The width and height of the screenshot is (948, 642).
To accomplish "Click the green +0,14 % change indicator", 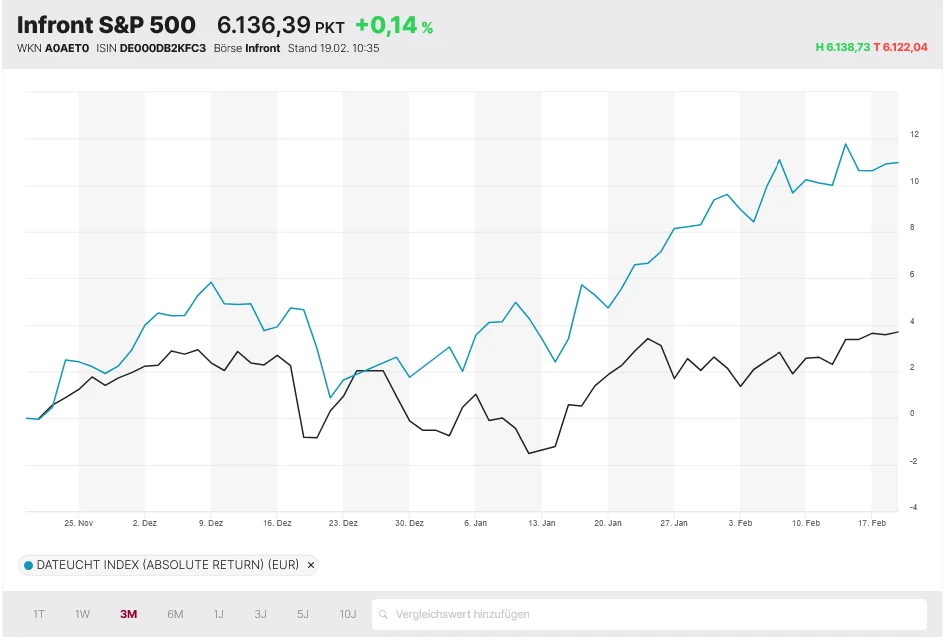I will coord(394,26).
